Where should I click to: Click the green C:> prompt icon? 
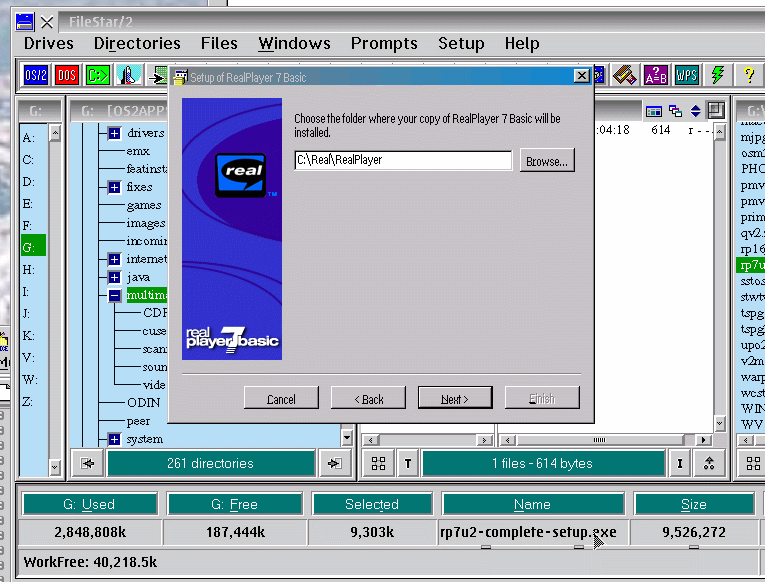pos(98,75)
